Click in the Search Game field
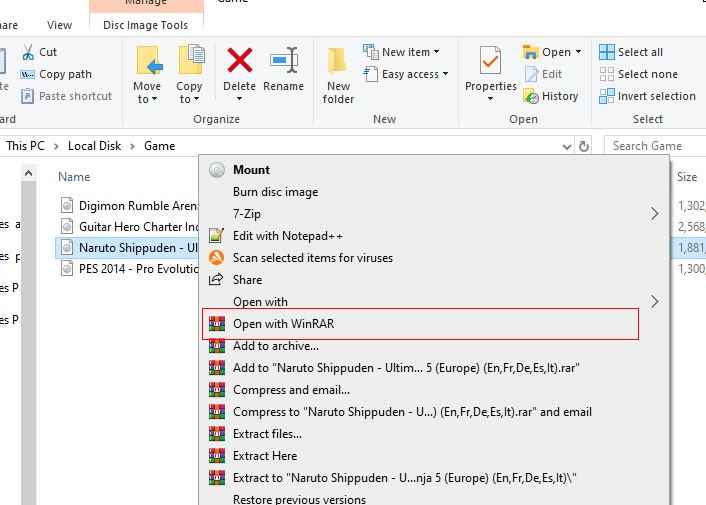706x505 pixels. [655, 146]
